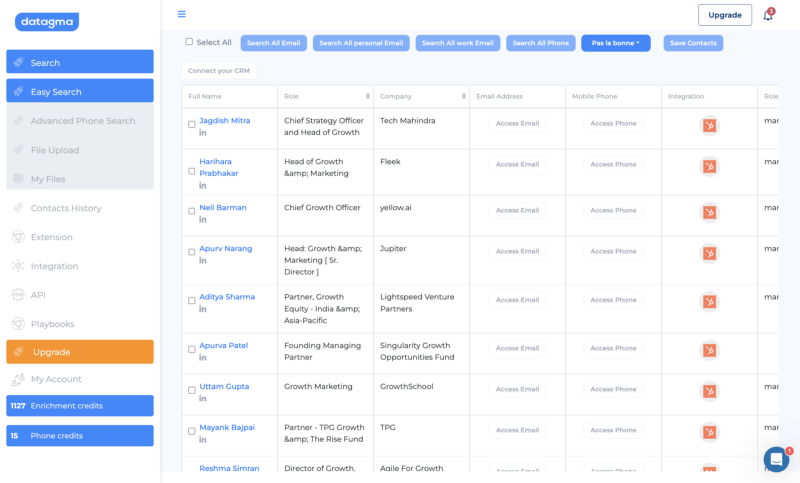Click the top-right Upgrade button
Screen dimensions: 800x483
(725, 15)
